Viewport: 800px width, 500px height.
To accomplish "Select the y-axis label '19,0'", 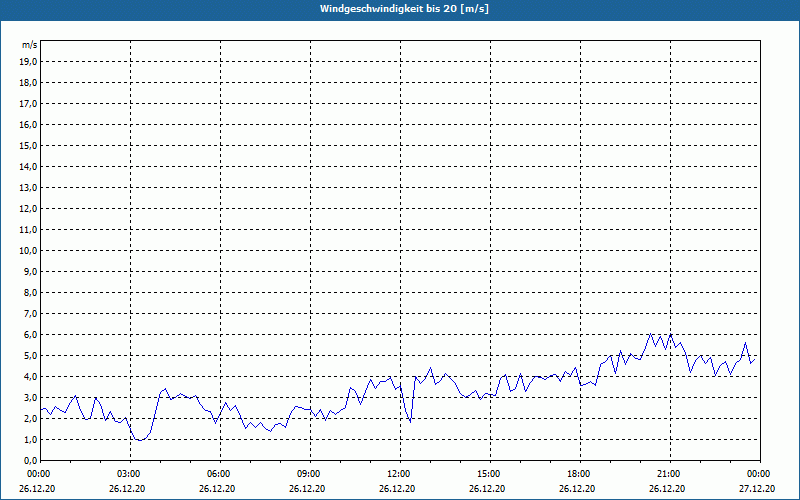I will 28,62.
